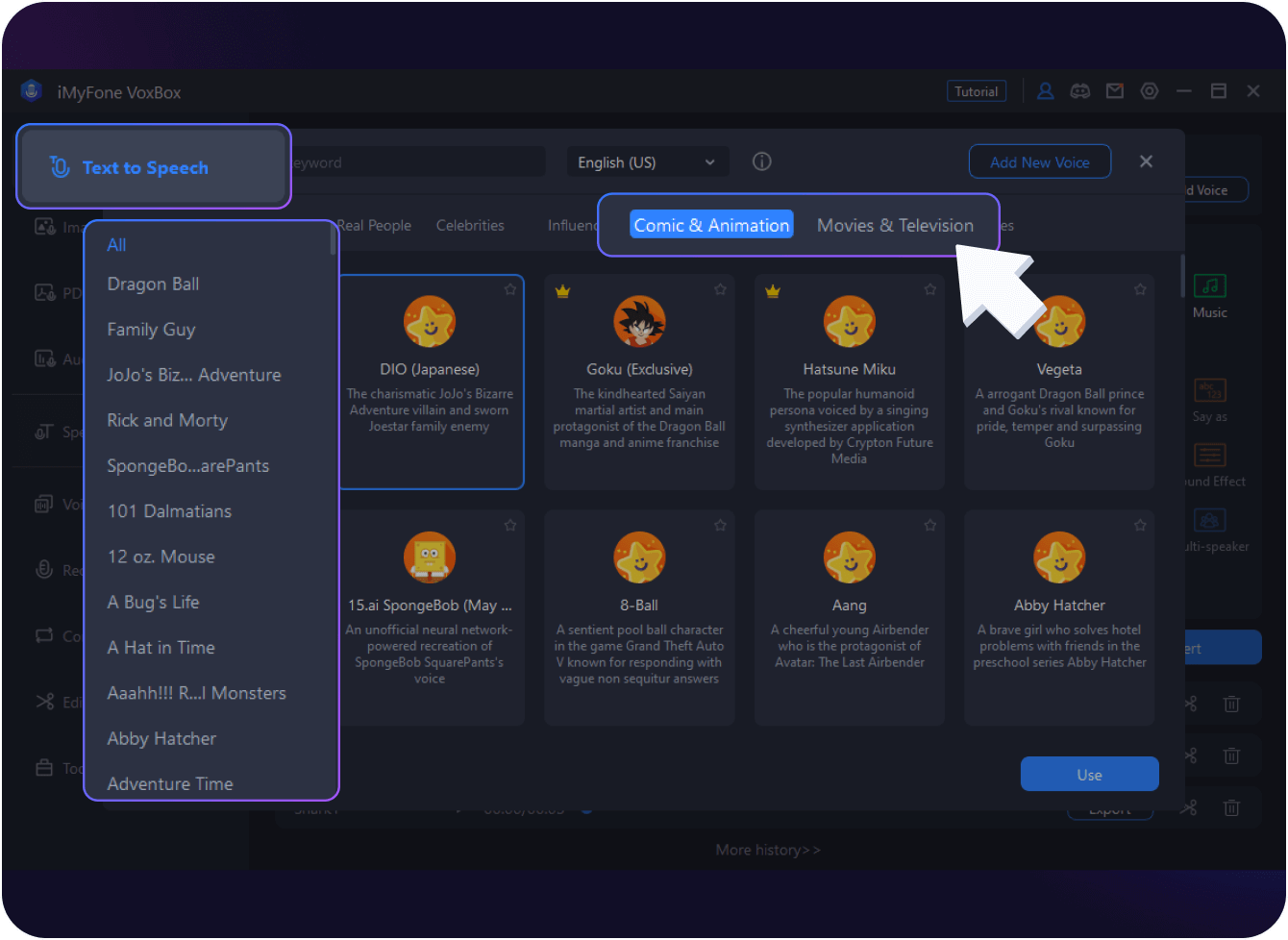Open the English (US) language dropdown
The height and width of the screenshot is (940, 1288).
647,162
